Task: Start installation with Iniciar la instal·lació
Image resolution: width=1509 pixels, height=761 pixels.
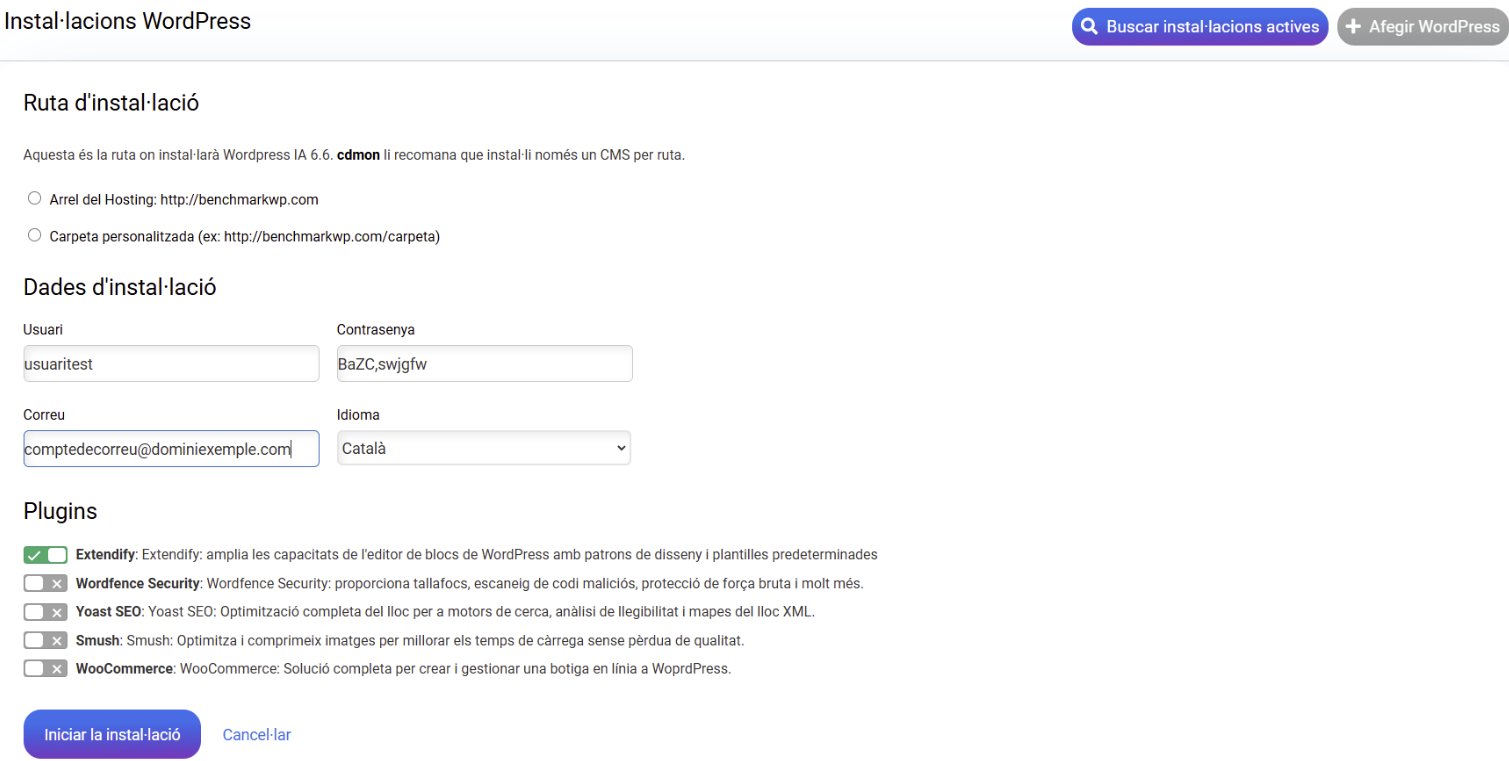Action: click(112, 734)
